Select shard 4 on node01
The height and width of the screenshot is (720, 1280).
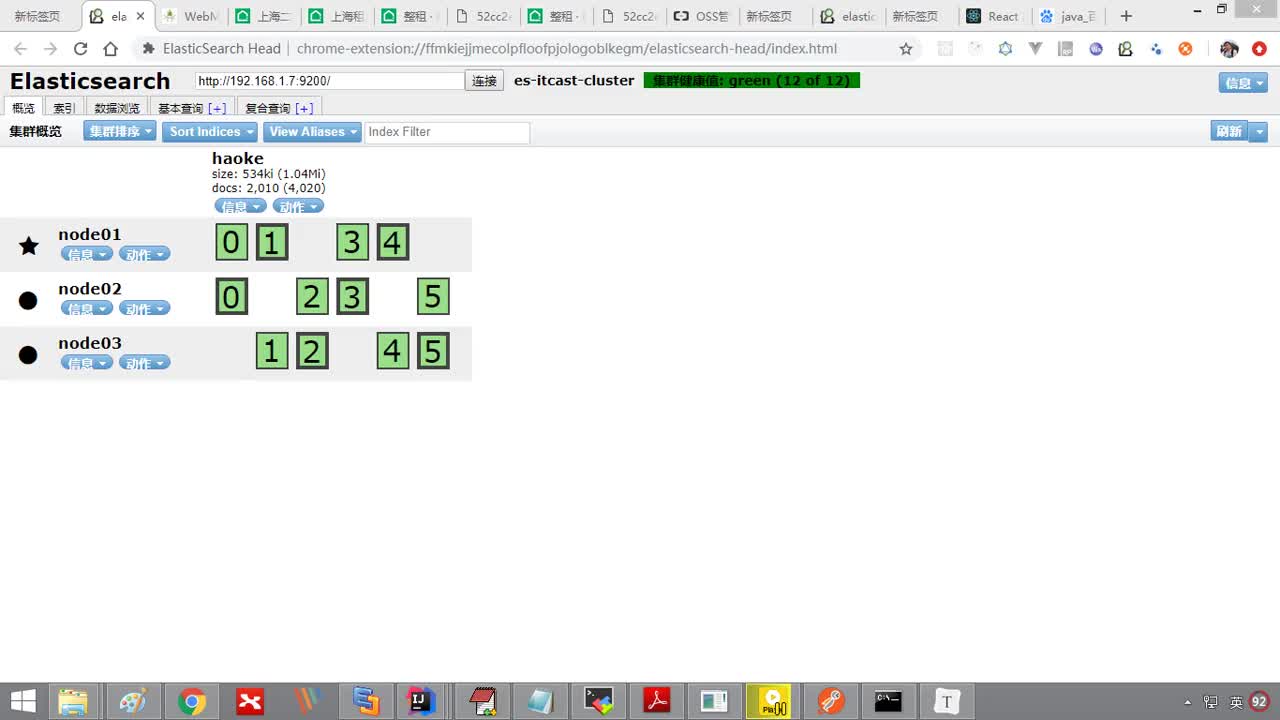pyautogui.click(x=393, y=242)
